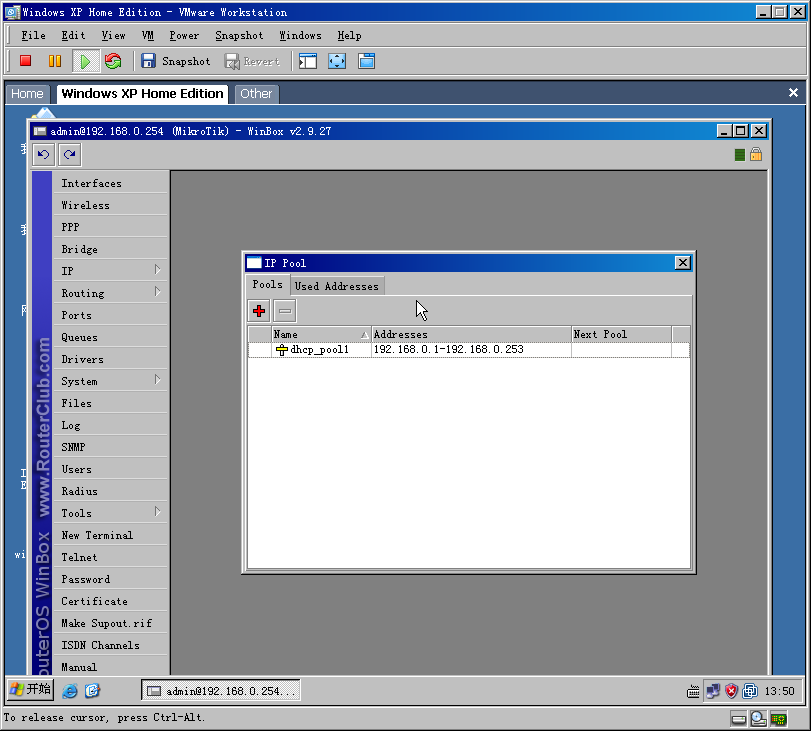Click the VMware hard disk status icon
Image resolution: width=811 pixels, height=731 pixels.
click(739, 719)
